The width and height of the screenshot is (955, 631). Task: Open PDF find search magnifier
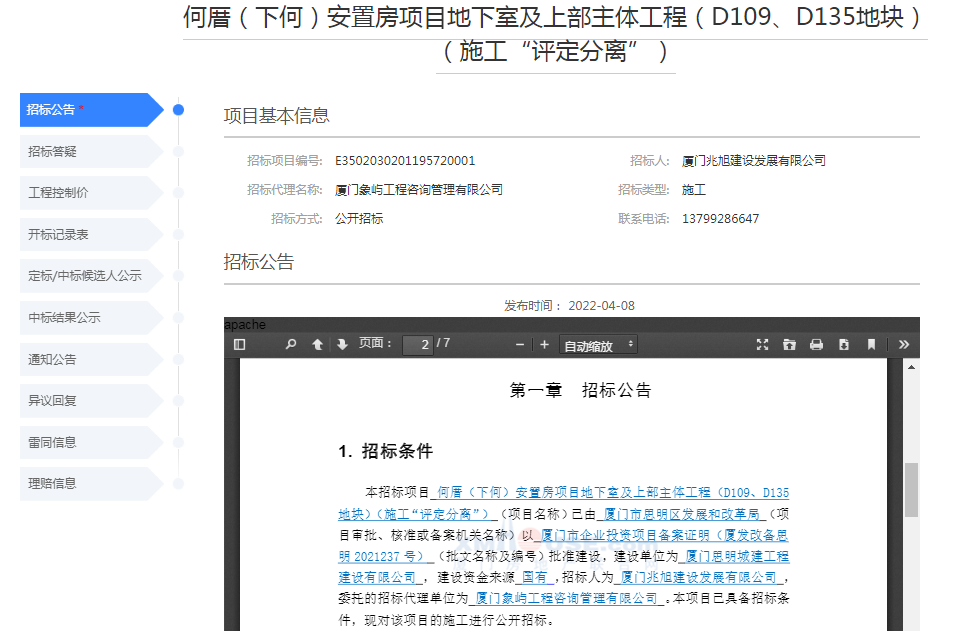[291, 345]
